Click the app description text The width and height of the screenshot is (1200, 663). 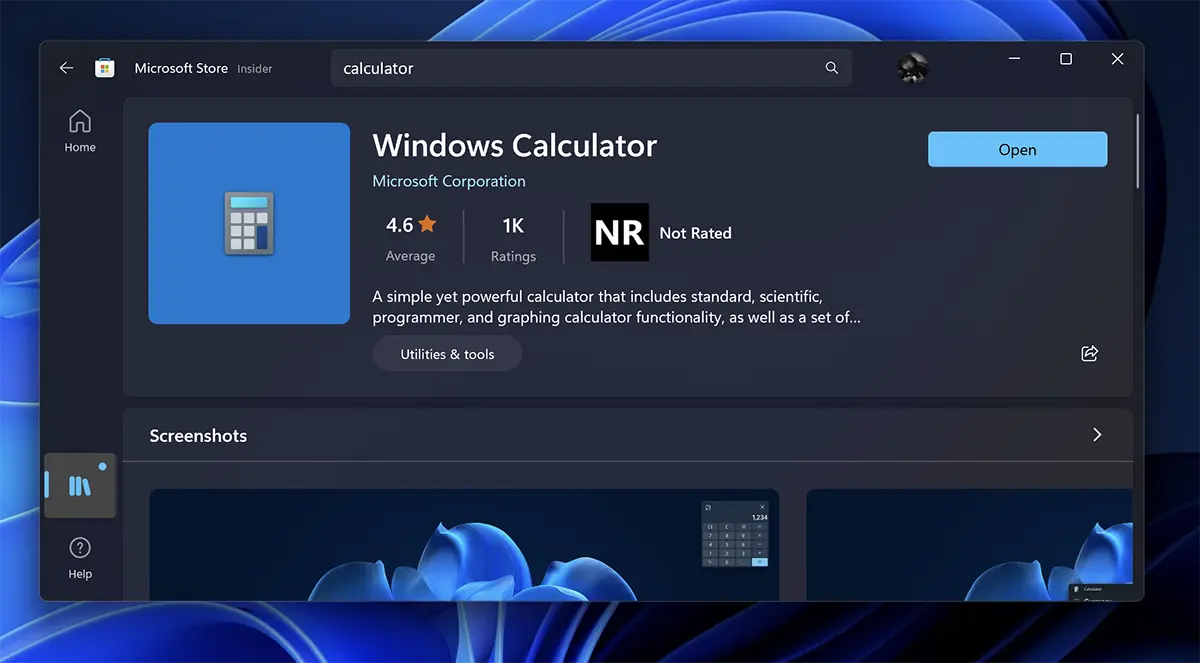(x=617, y=307)
